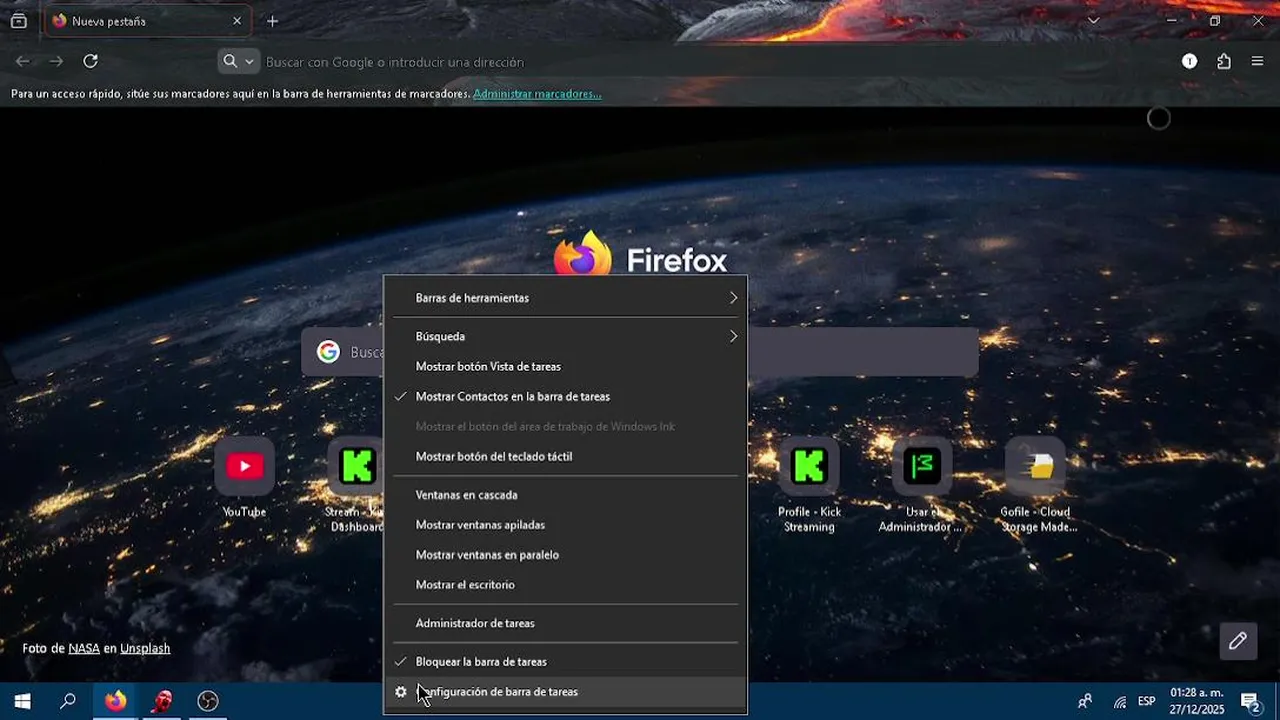Screen dimensions: 1280x720
Task: Go forward with the forward arrow
Action: point(56,61)
